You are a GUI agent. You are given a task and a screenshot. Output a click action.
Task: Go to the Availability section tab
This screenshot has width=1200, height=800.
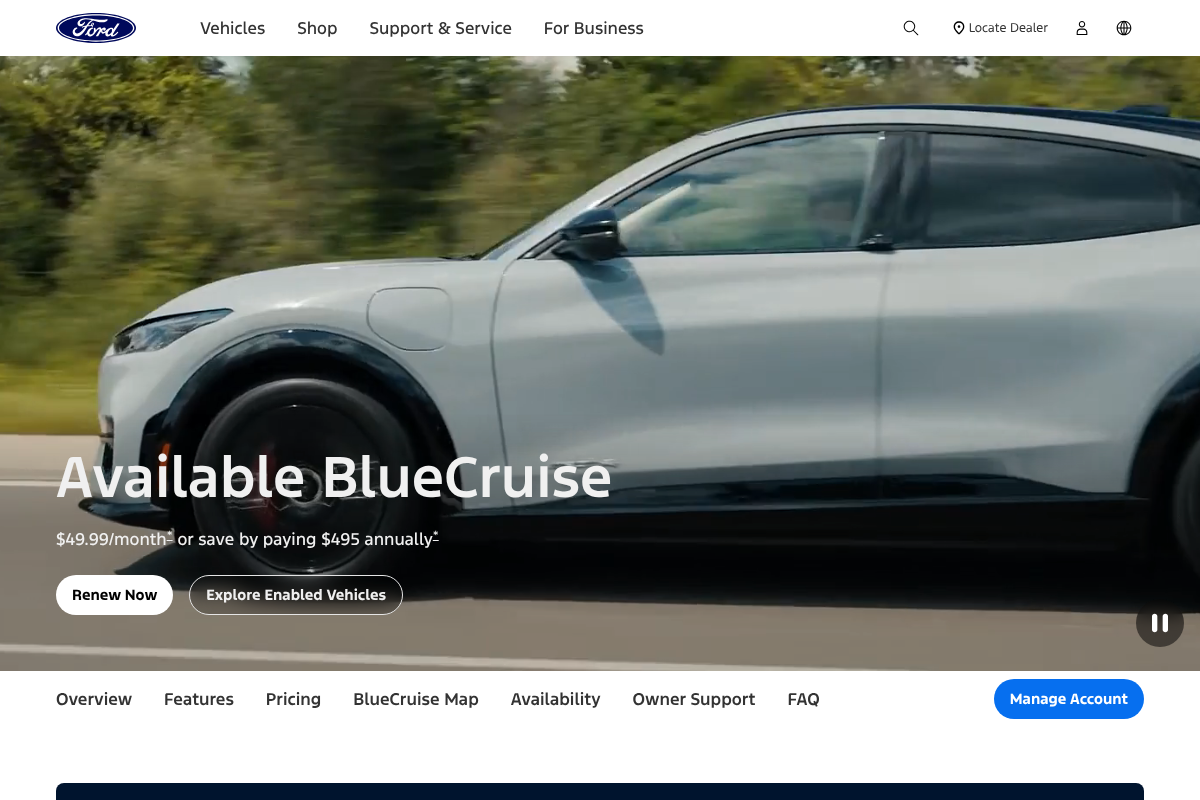pos(555,699)
